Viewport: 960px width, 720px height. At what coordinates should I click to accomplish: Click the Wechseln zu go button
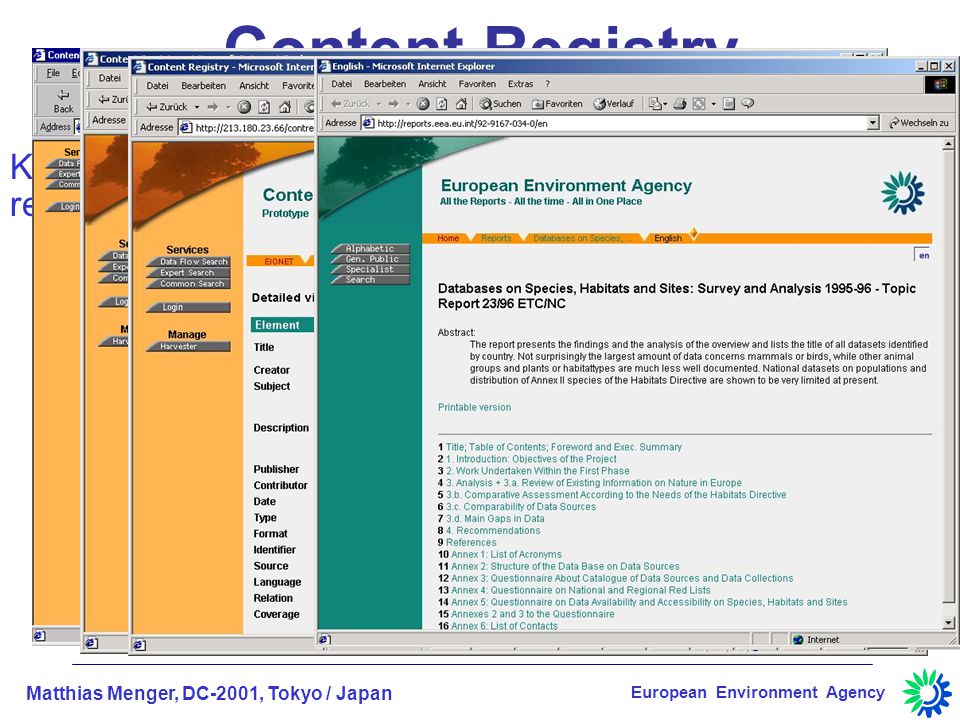point(919,123)
